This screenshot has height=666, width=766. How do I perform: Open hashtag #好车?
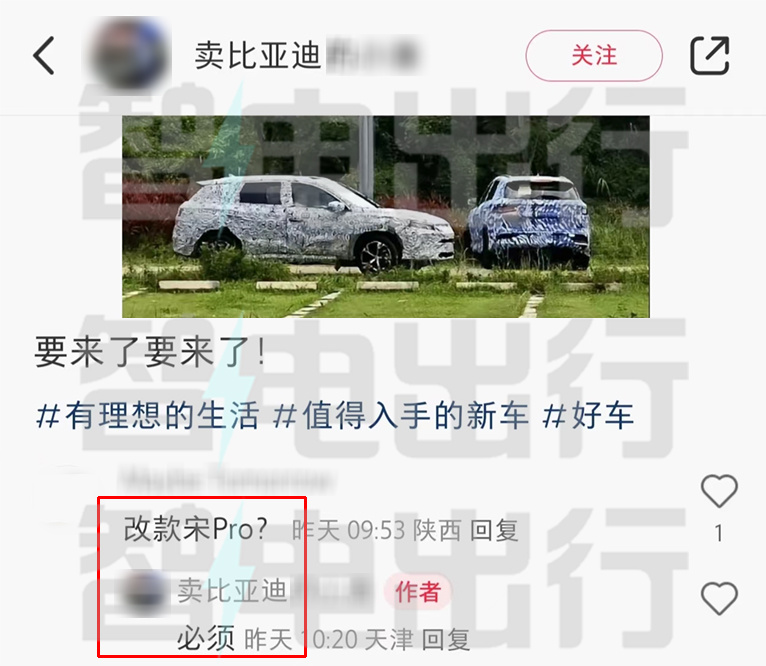[x=588, y=416]
